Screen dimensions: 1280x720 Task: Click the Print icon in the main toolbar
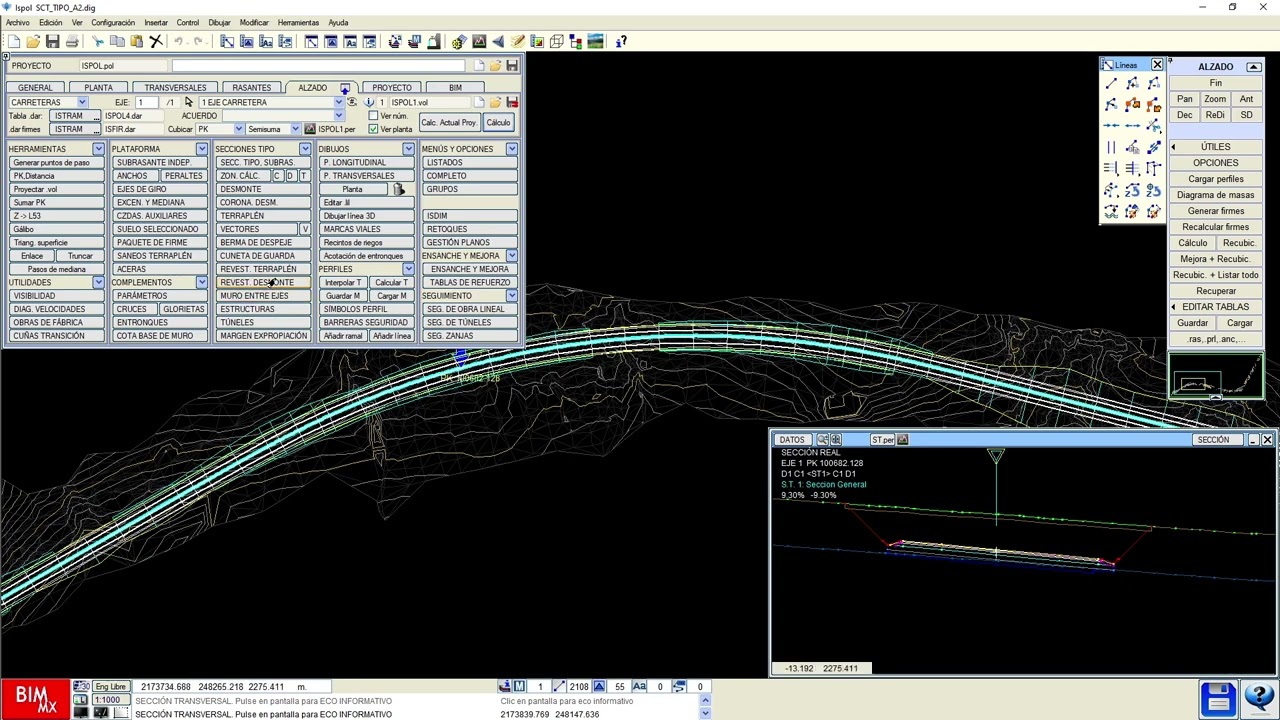[72, 41]
